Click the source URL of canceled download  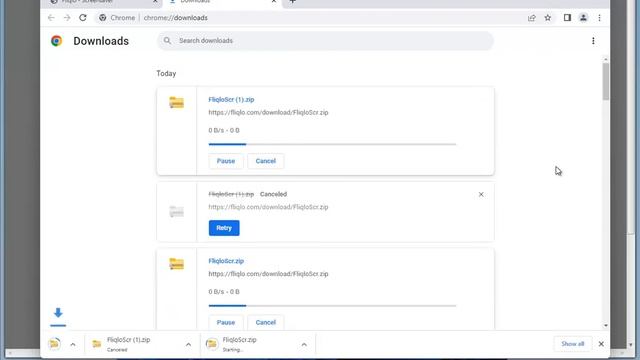(x=268, y=207)
